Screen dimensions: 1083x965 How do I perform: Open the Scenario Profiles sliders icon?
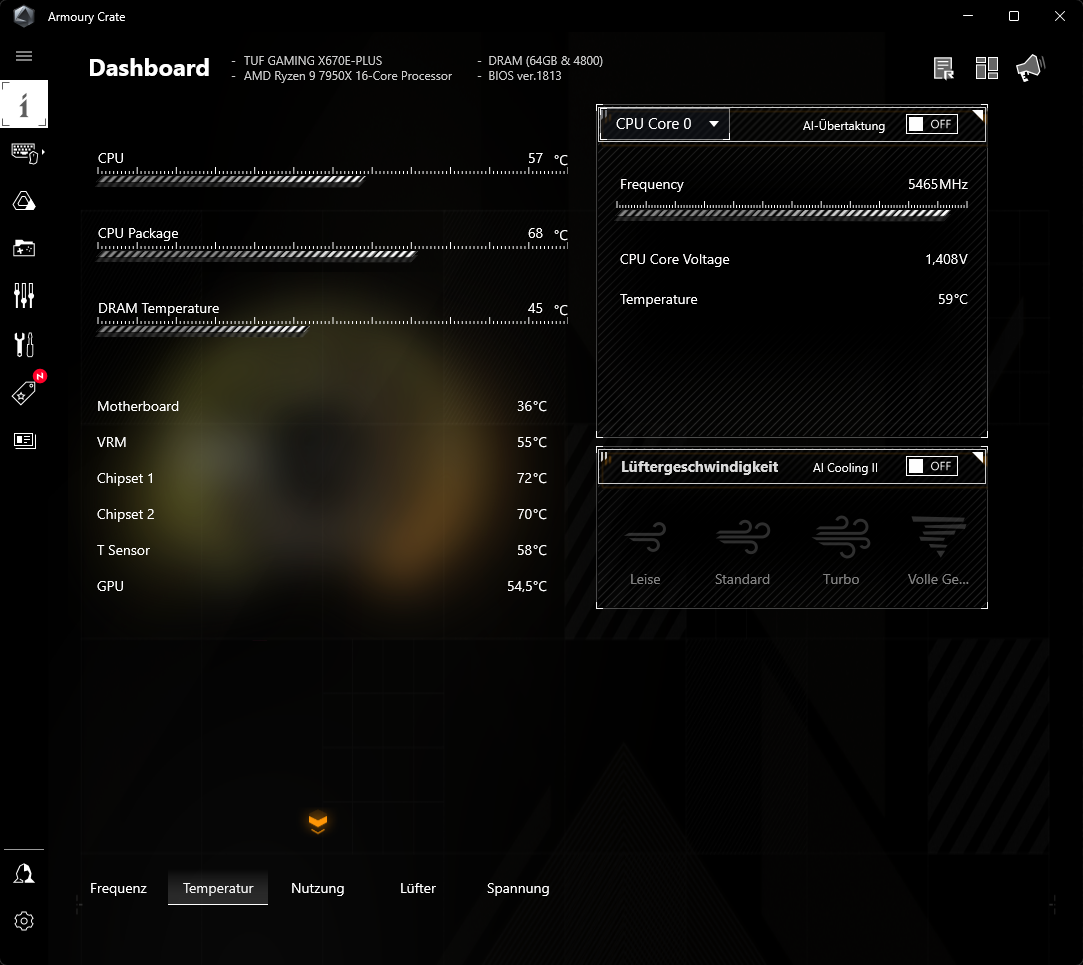tap(24, 296)
